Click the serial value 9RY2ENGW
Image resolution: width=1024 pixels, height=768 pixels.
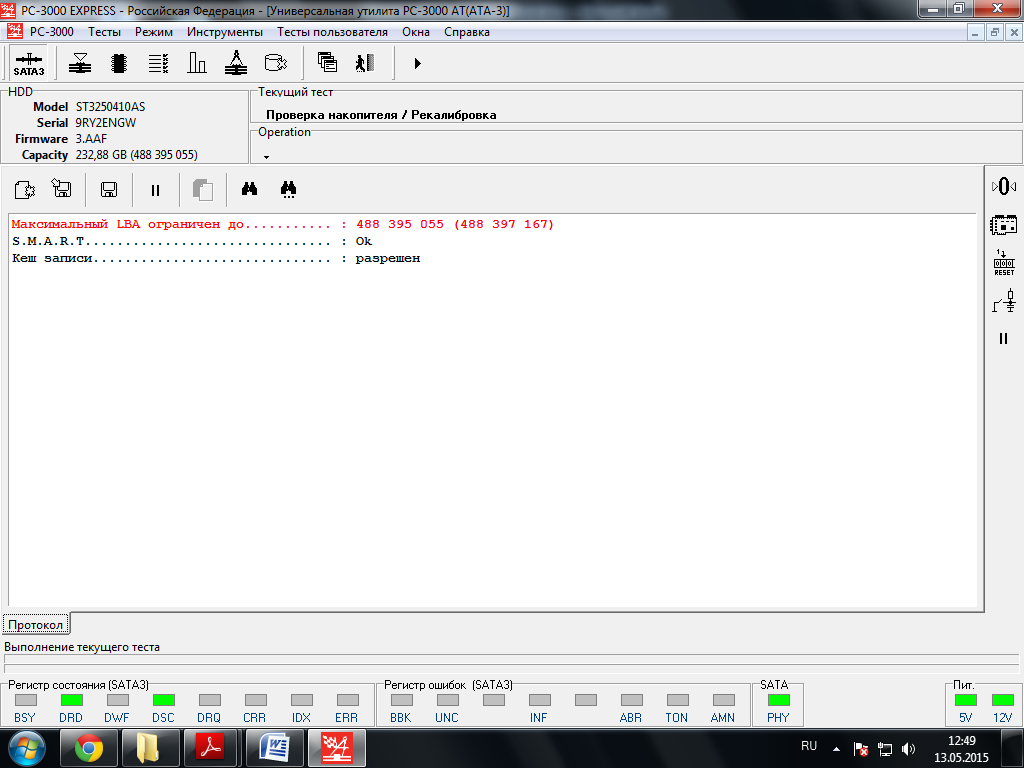coord(106,123)
